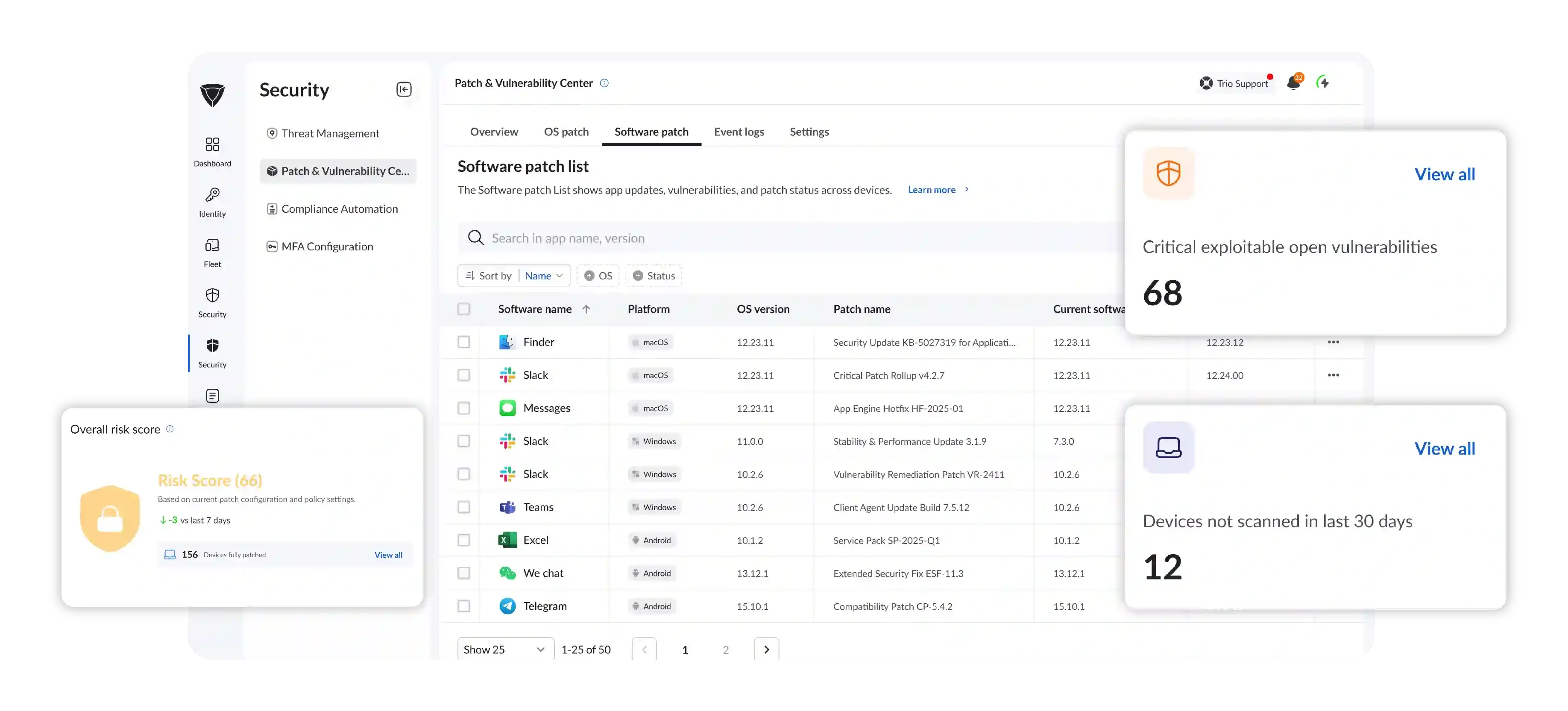Check the Slack 11.0.0 Windows row checkbox
Image resolution: width=1568 pixels, height=711 pixels.
click(464, 441)
